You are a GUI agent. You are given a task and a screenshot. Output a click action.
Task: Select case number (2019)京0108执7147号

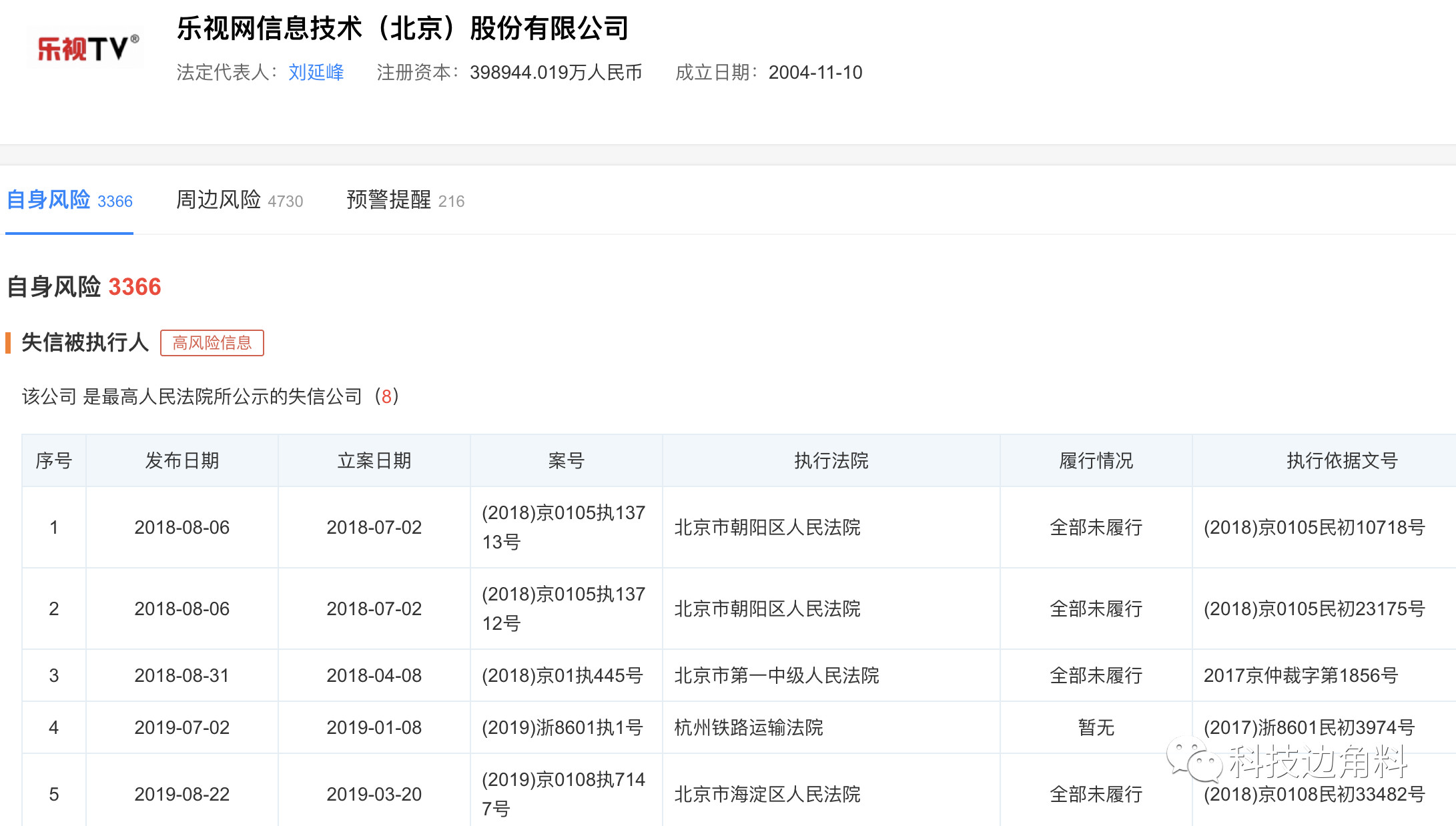[564, 794]
